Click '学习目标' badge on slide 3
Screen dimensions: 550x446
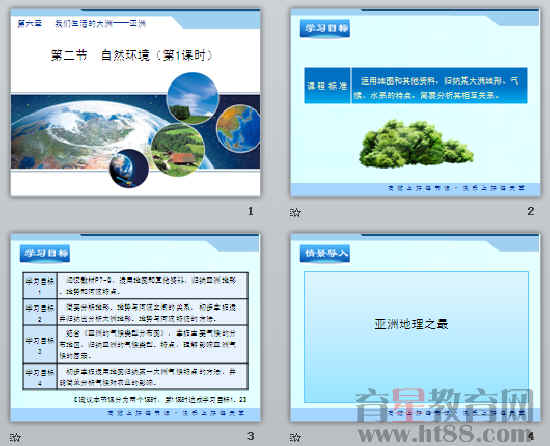point(45,253)
